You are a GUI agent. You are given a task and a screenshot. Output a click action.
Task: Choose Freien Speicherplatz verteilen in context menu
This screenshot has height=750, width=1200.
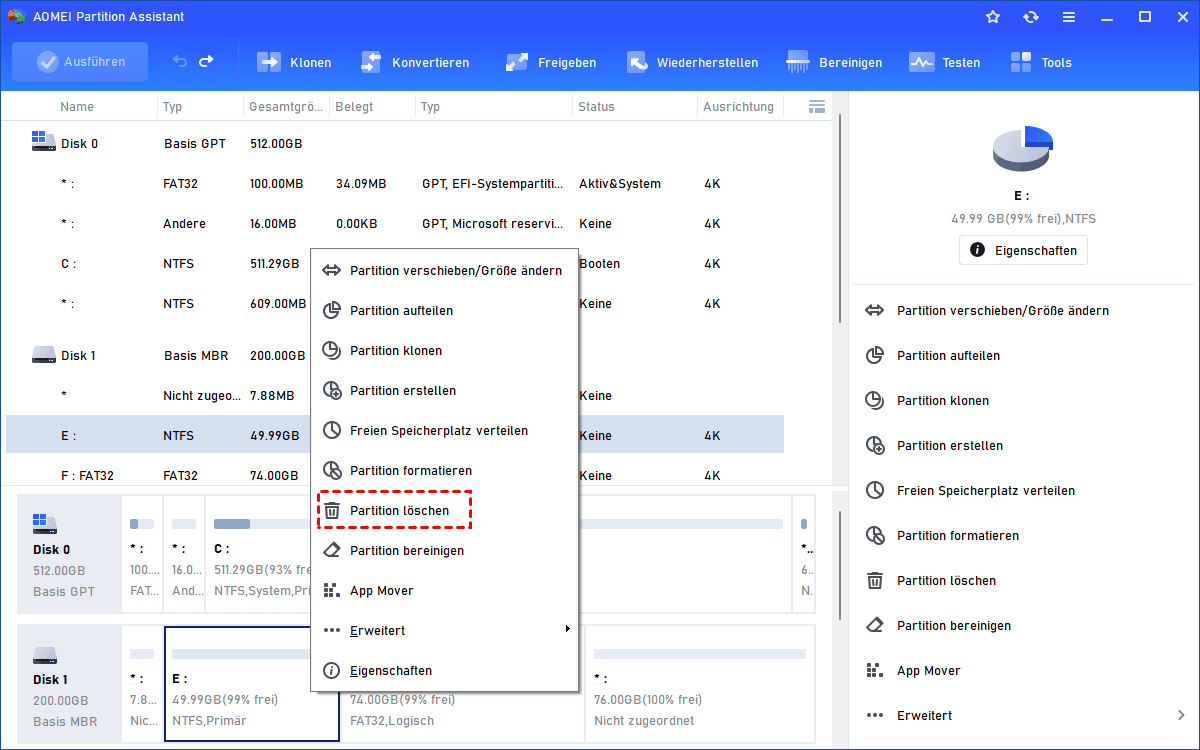tap(445, 431)
